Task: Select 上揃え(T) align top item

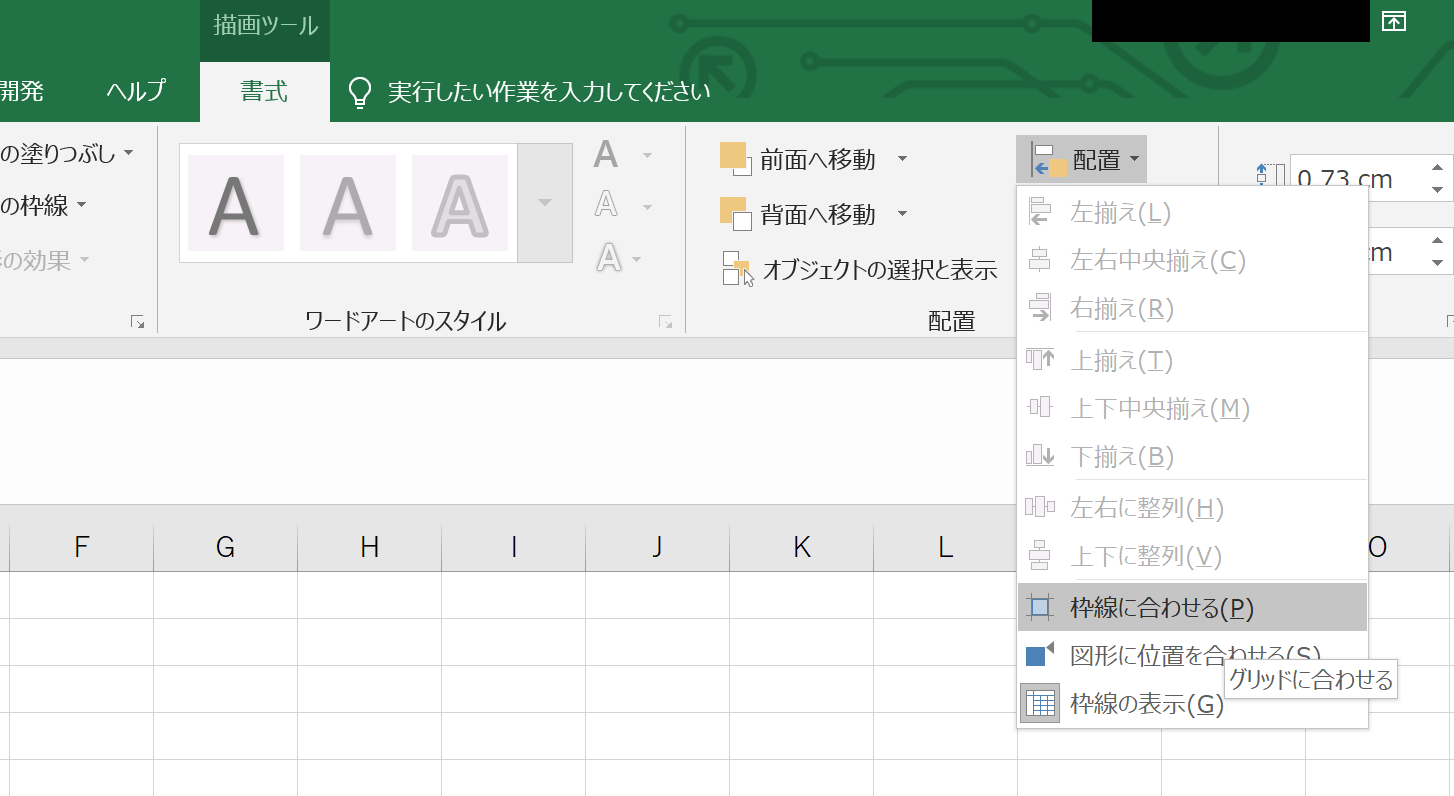Action: [x=1192, y=360]
